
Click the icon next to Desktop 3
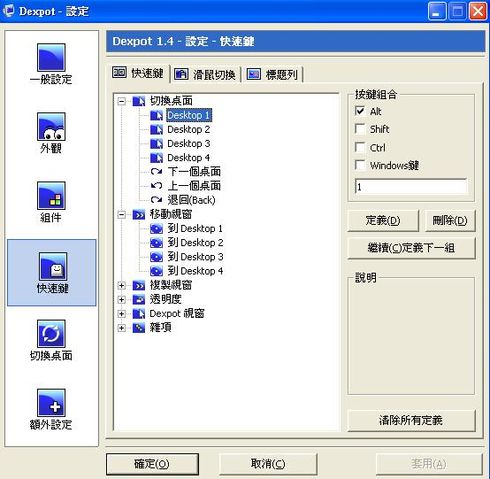[x=156, y=144]
